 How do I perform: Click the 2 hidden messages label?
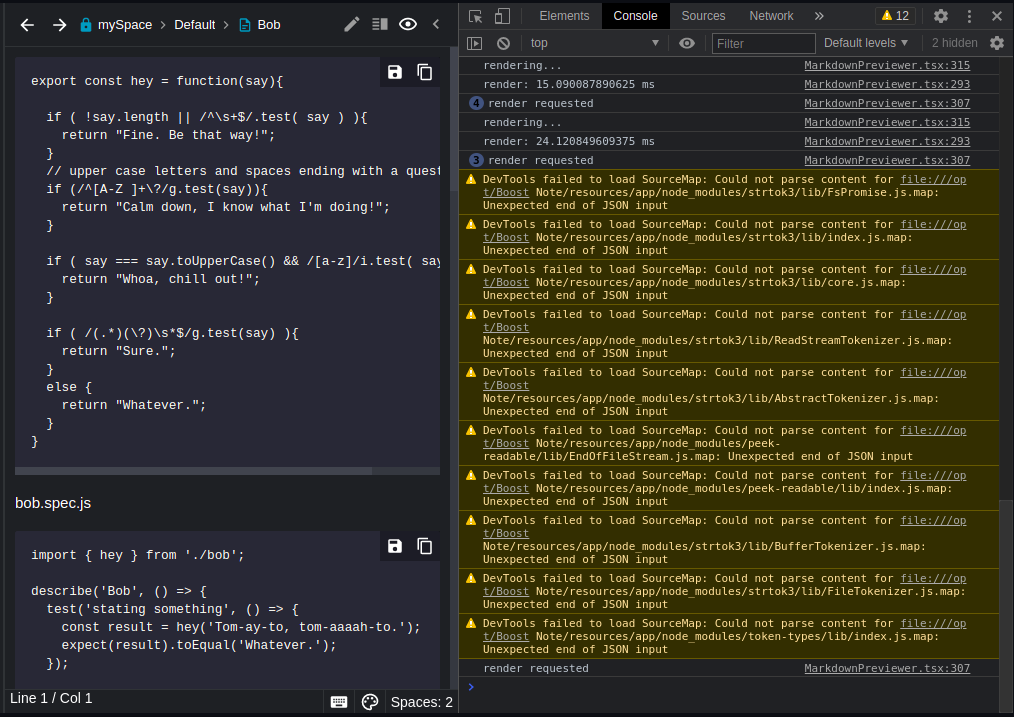point(954,43)
